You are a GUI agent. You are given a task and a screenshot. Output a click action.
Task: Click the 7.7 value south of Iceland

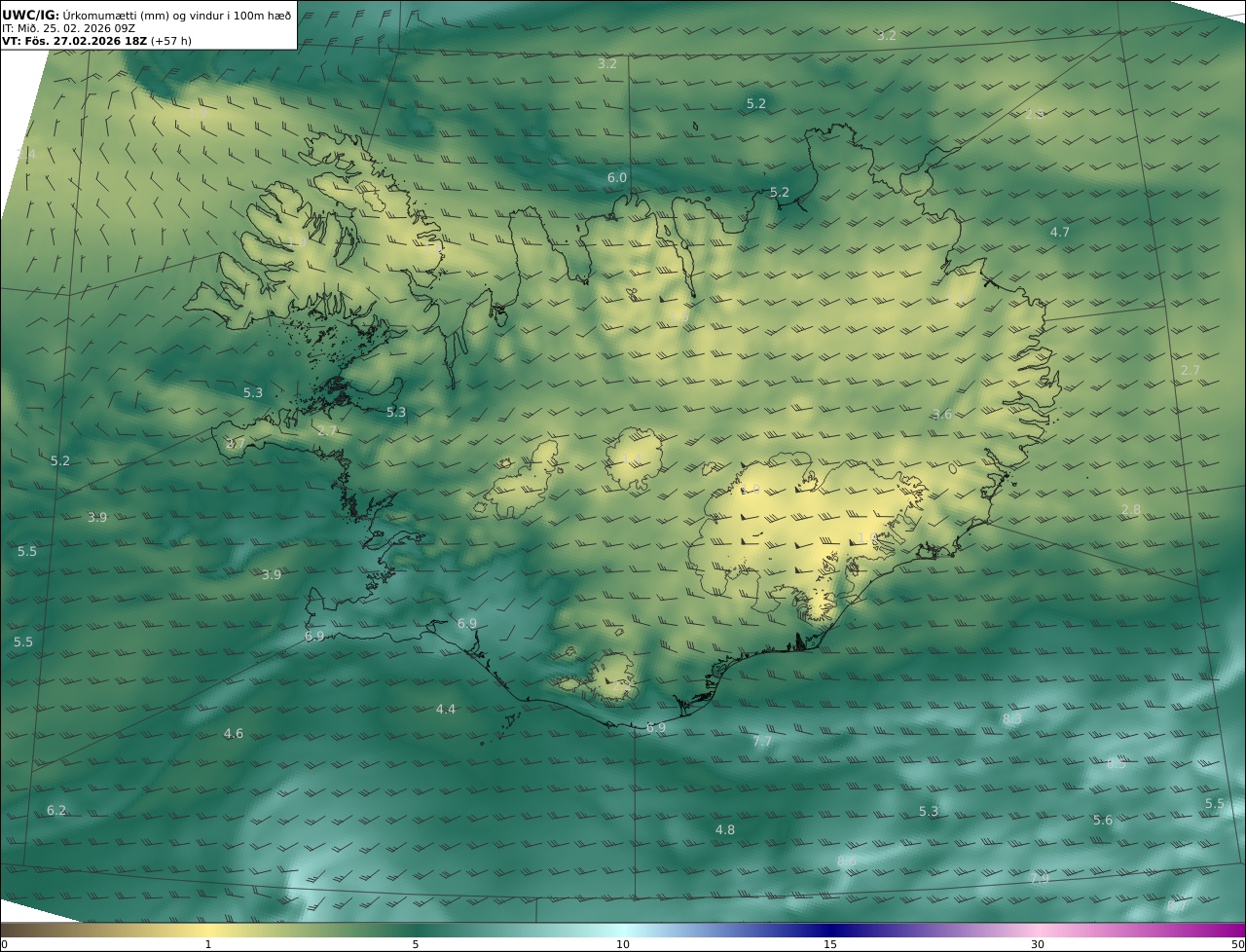tap(761, 742)
